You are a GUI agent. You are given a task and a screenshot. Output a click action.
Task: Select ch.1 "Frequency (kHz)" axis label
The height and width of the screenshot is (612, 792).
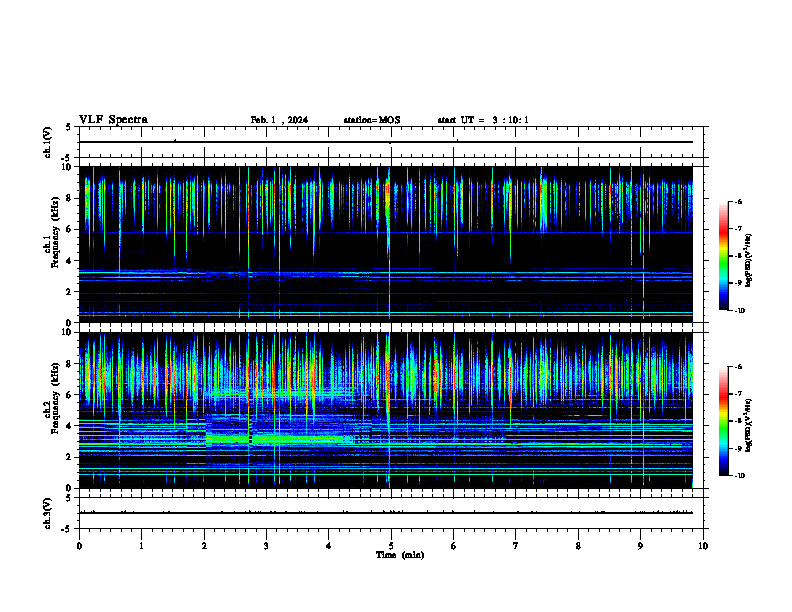(55, 232)
